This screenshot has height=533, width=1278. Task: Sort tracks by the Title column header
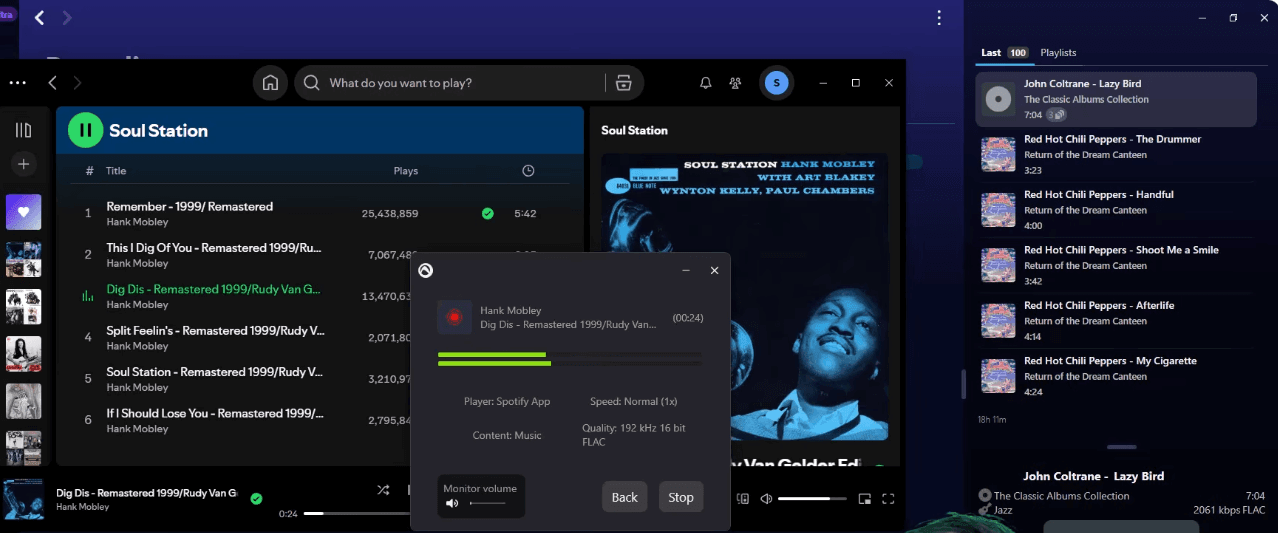[116, 171]
